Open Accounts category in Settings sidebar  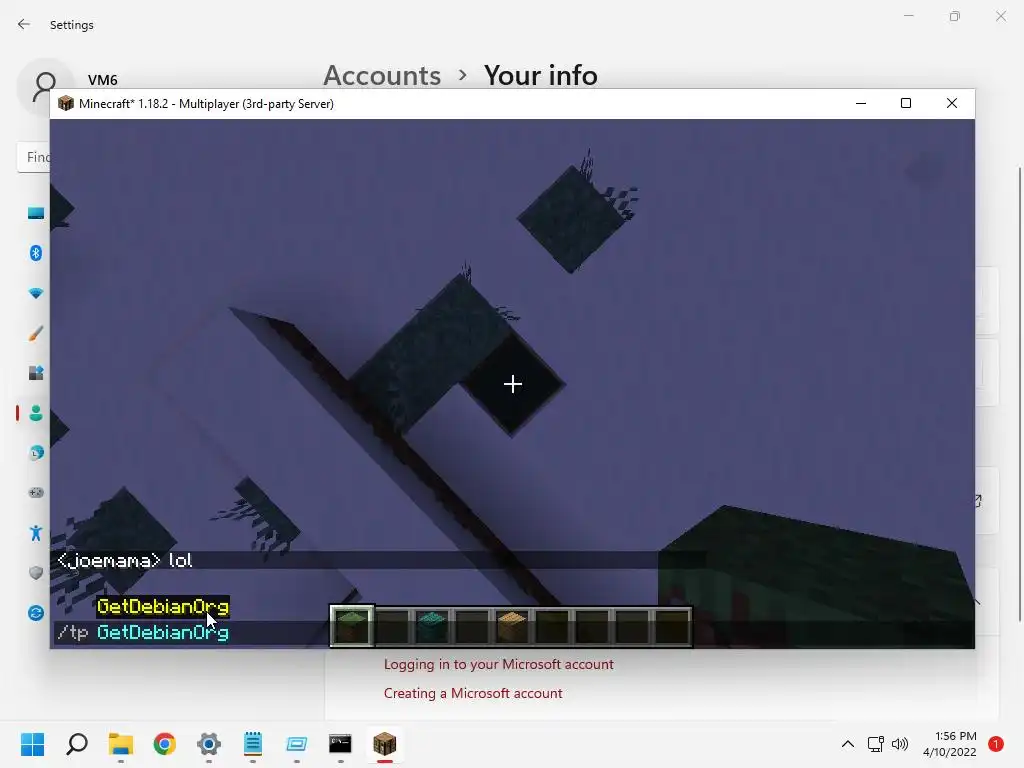pyautogui.click(x=35, y=413)
